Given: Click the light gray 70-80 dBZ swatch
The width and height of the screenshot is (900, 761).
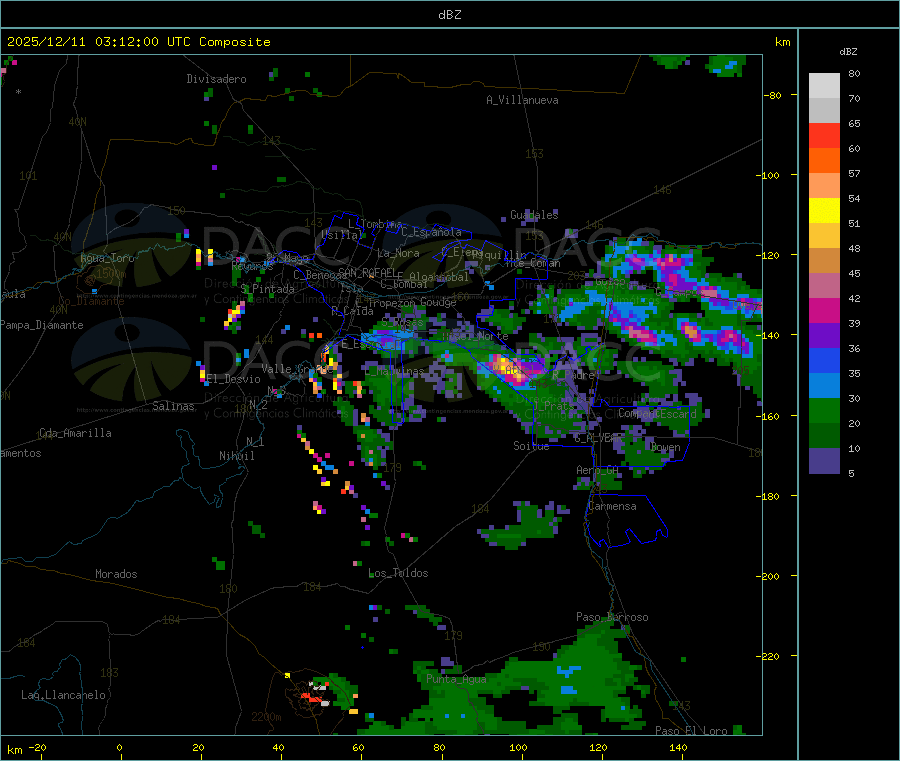Looking at the screenshot, I should coord(824,86).
